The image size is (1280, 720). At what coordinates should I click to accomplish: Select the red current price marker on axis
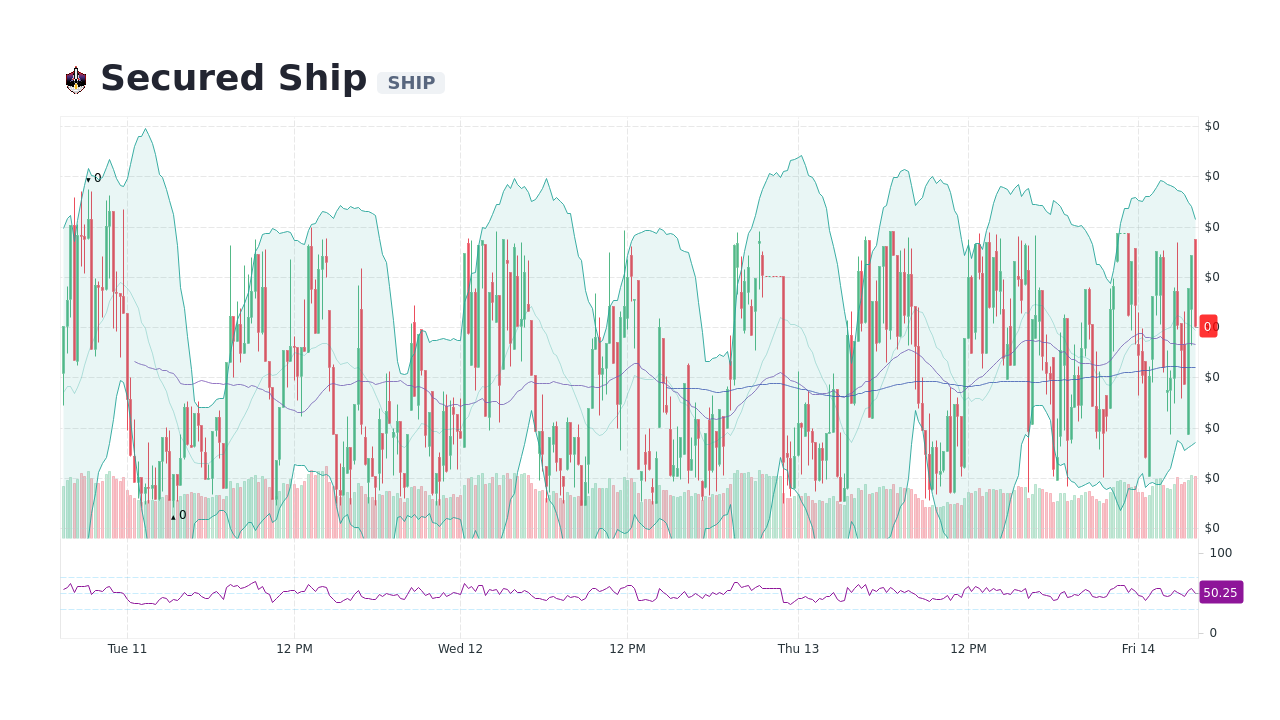[1208, 326]
